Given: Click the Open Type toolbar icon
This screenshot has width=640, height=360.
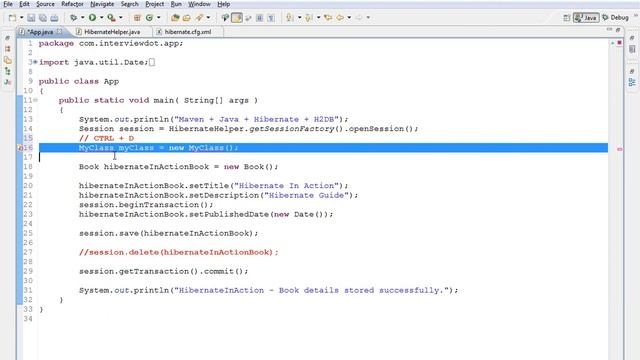Looking at the screenshot, I should point(175,18).
